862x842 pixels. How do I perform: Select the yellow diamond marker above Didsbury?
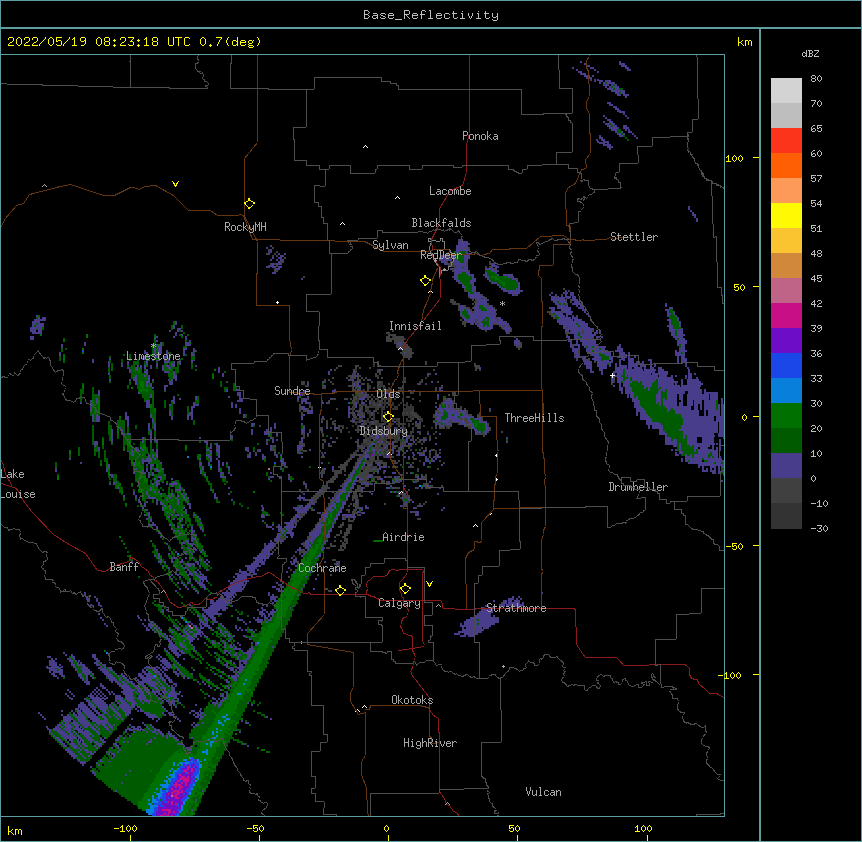388,417
